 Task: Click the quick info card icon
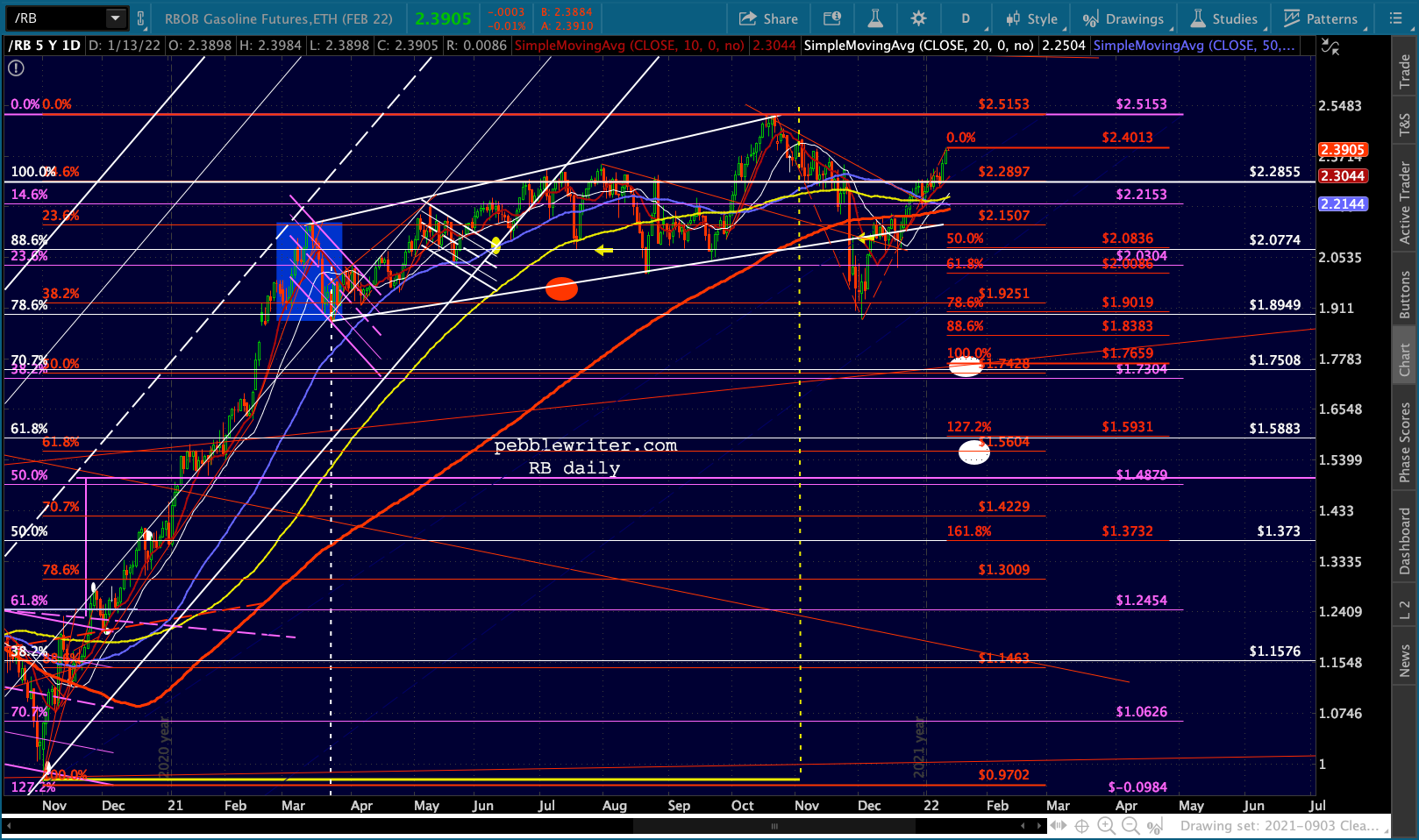[x=832, y=18]
